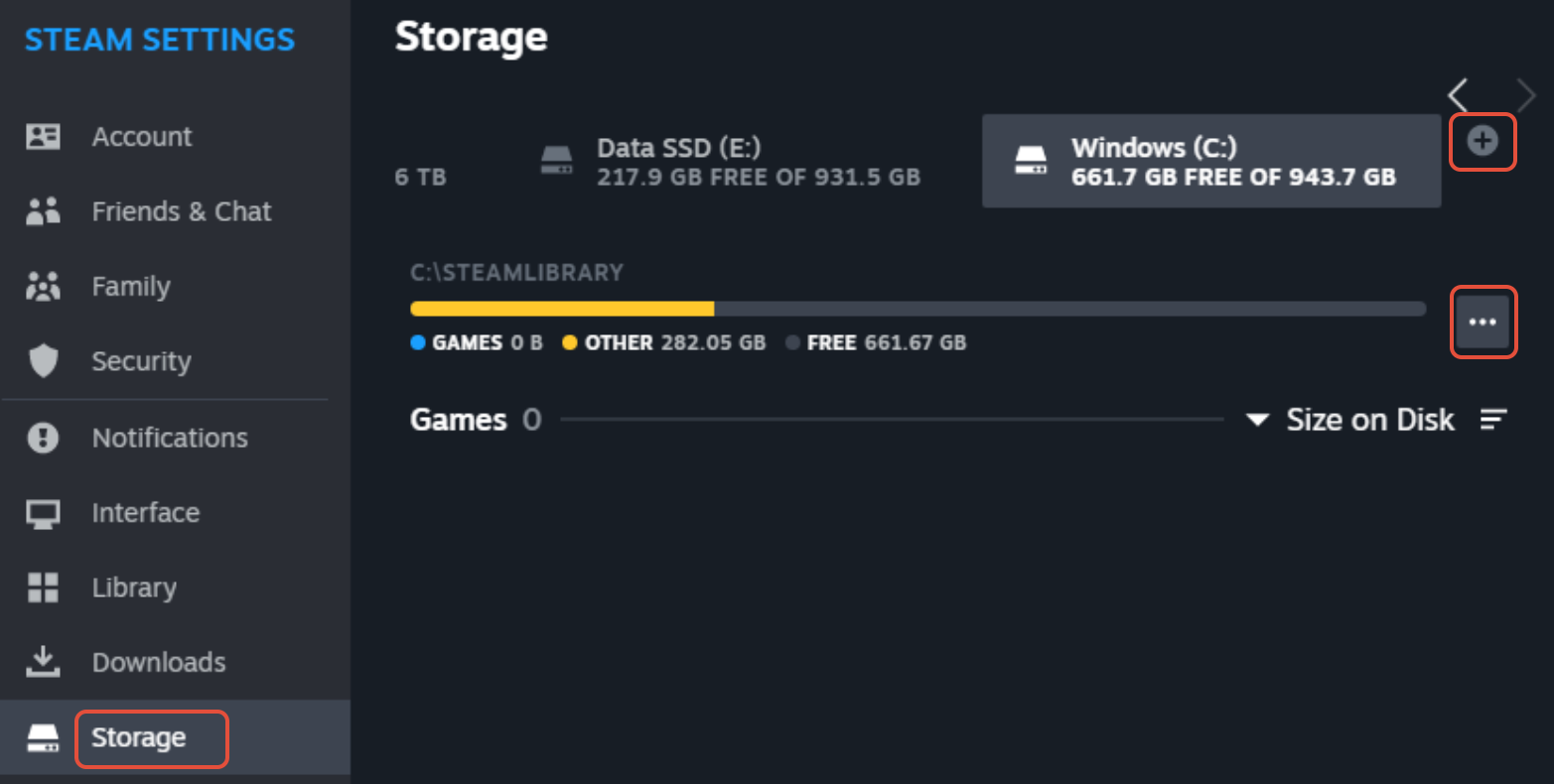Click the yellow storage usage bar
1554x784 pixels.
pyautogui.click(x=562, y=309)
